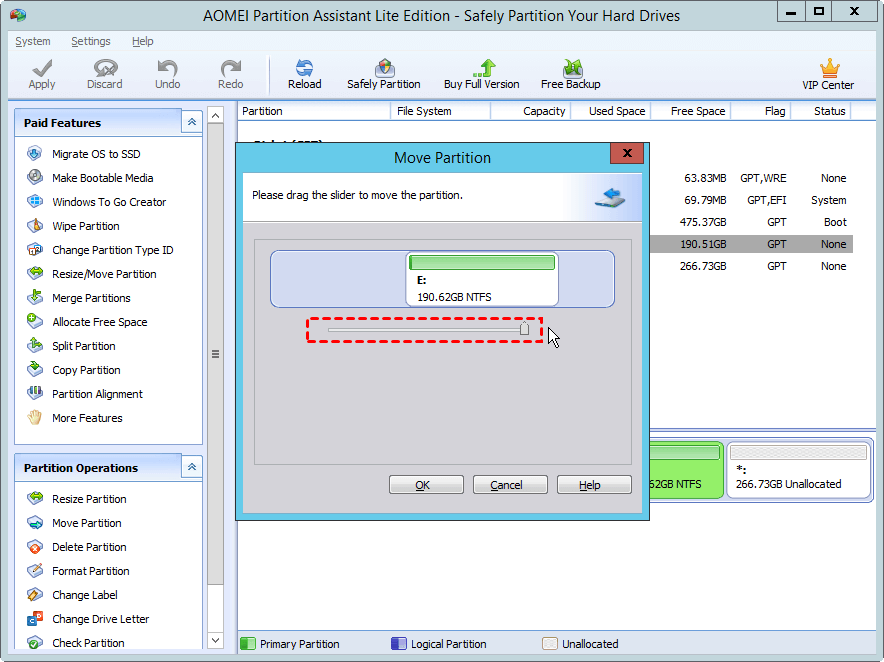Screen dimensions: 884x662
Task: Select Check Partition operation
Action: click(88, 643)
